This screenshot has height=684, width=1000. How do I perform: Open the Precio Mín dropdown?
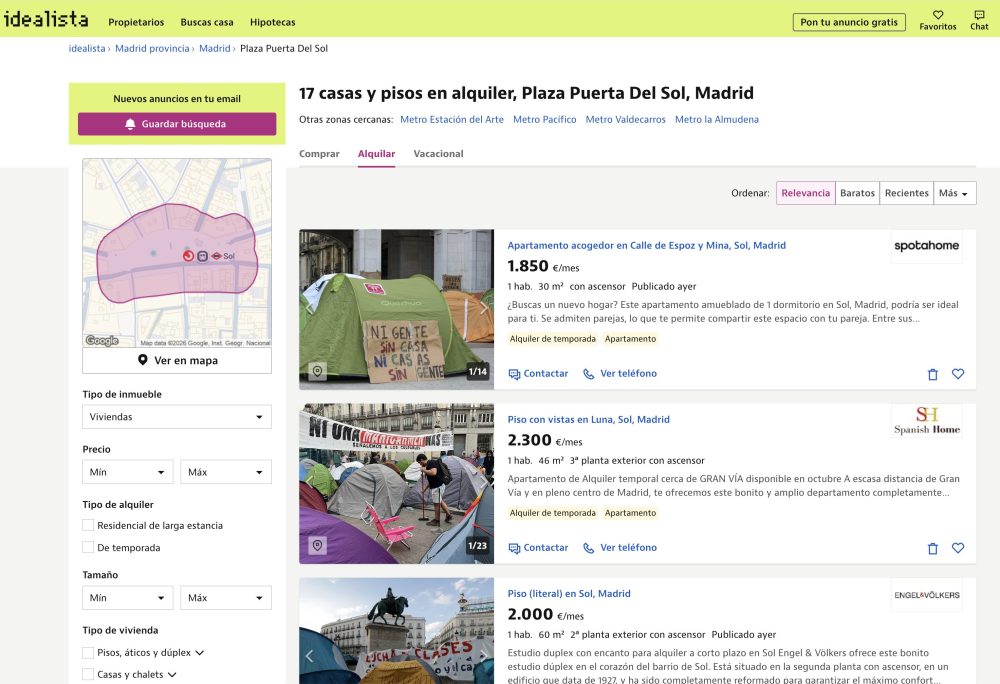pyautogui.click(x=128, y=472)
